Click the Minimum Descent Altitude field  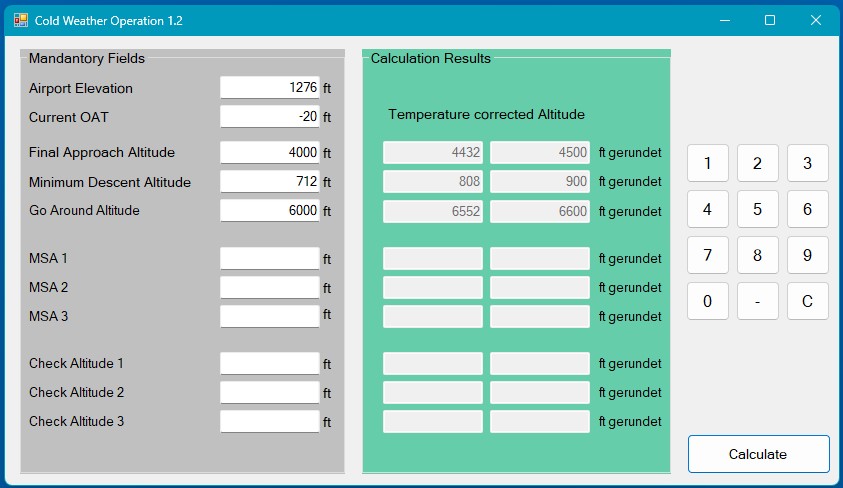click(269, 182)
